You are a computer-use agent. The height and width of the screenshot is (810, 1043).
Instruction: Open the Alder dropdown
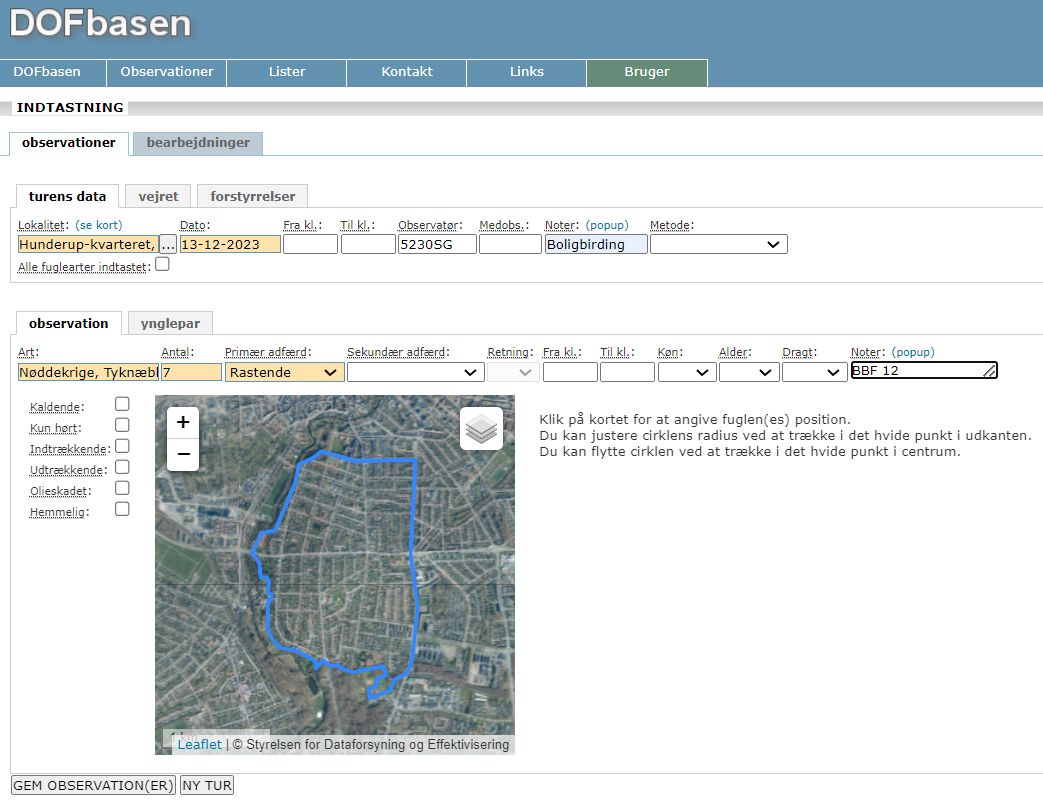748,372
